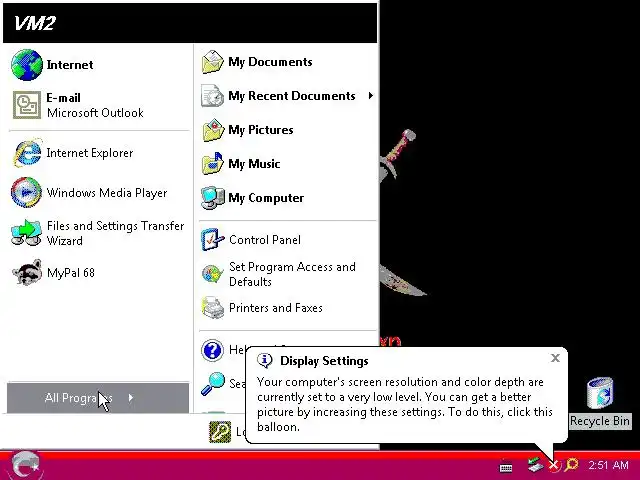This screenshot has height=480, width=640.
Task: Click the 'Internet Explorer' text label
Action: pyautogui.click(x=90, y=153)
